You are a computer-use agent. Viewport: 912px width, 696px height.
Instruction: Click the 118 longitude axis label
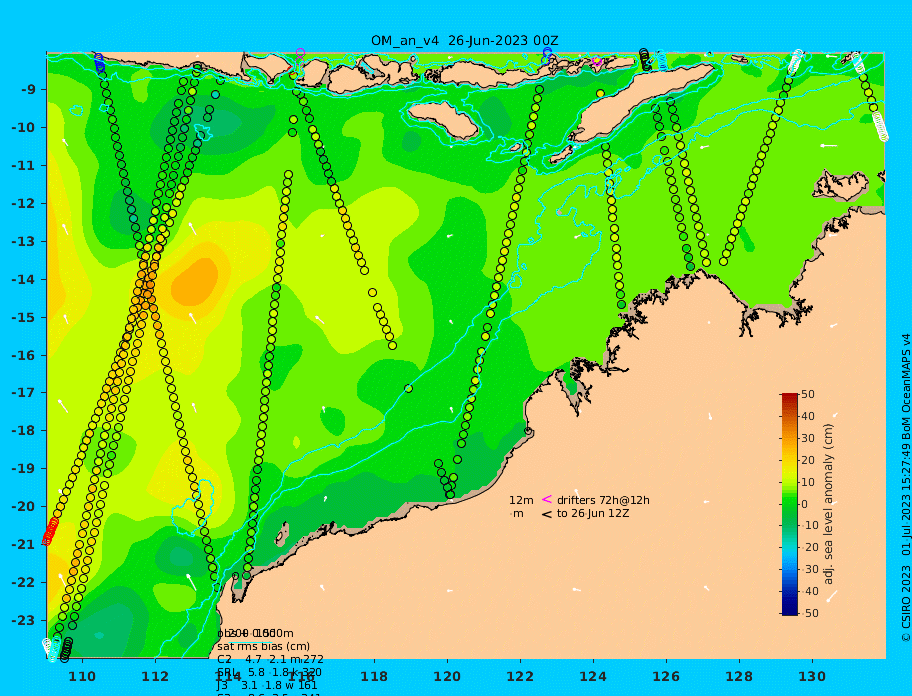tap(374, 676)
